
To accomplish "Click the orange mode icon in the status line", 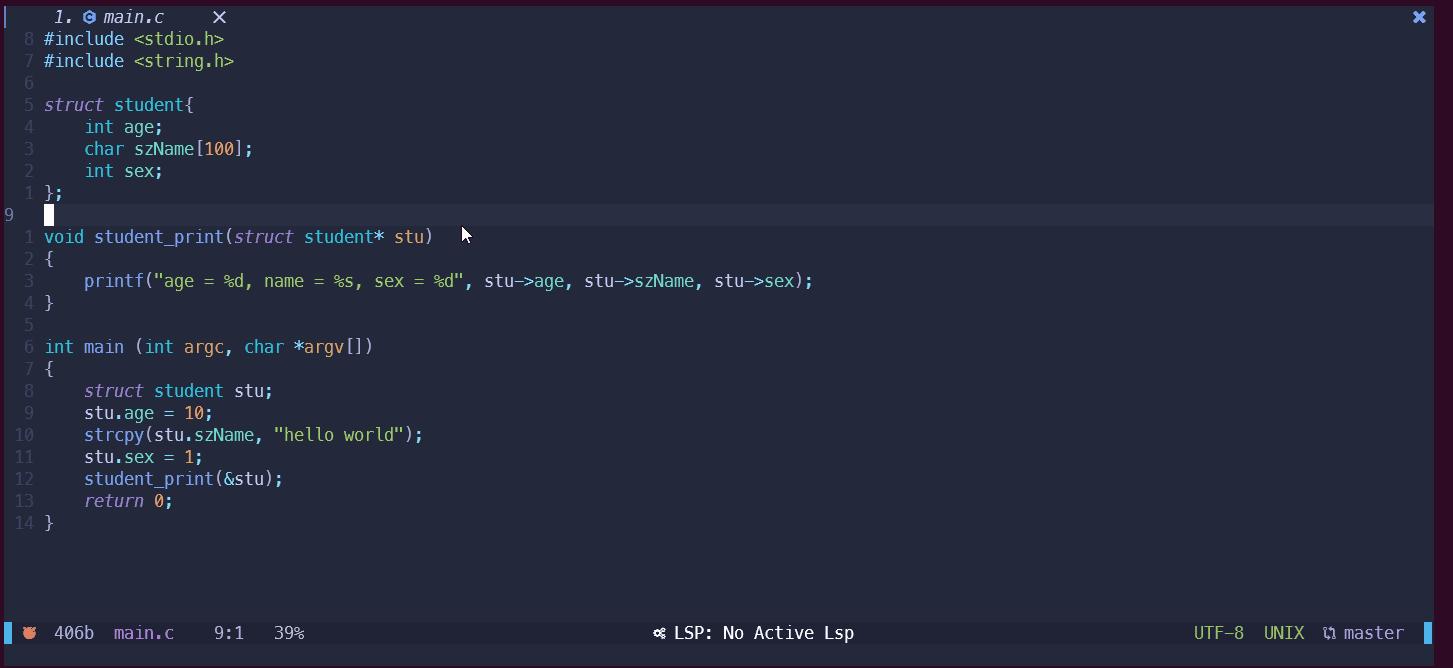I will (29, 633).
